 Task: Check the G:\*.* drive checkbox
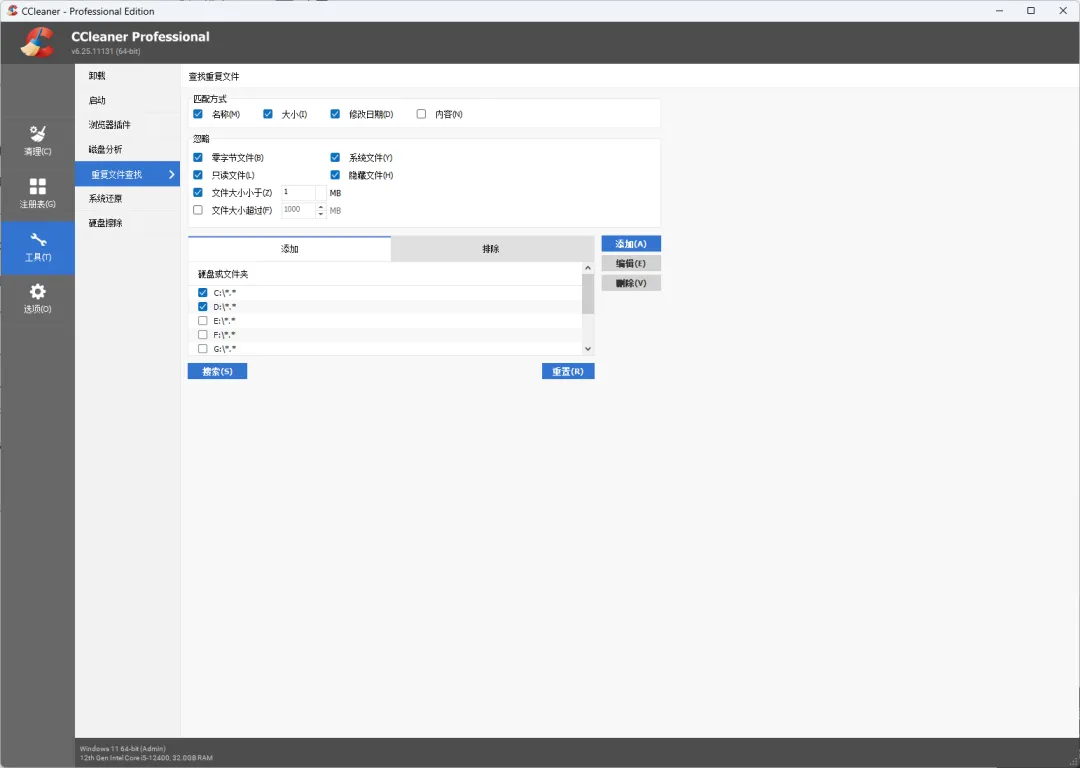click(x=202, y=349)
